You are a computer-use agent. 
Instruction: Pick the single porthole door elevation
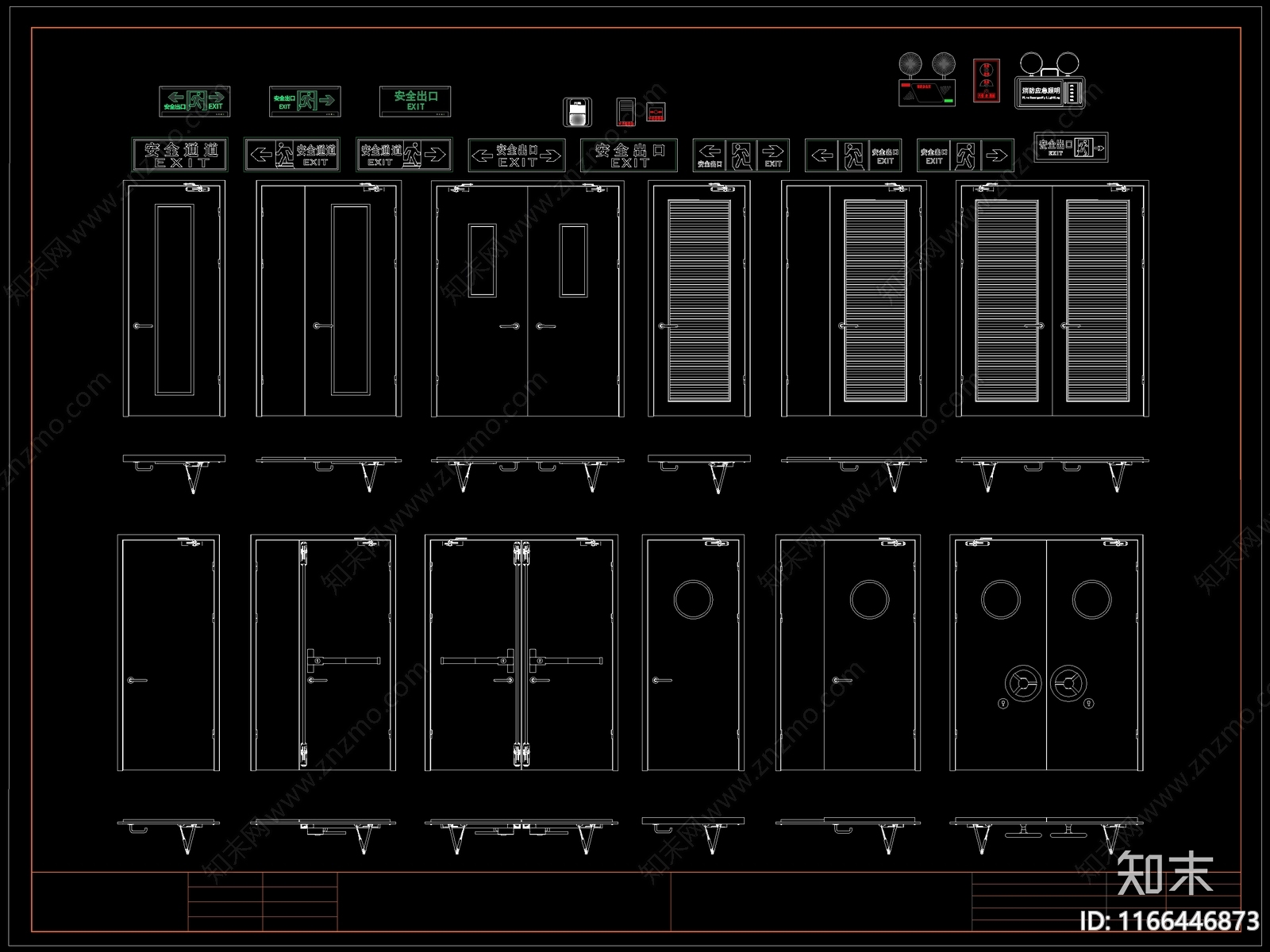click(693, 653)
